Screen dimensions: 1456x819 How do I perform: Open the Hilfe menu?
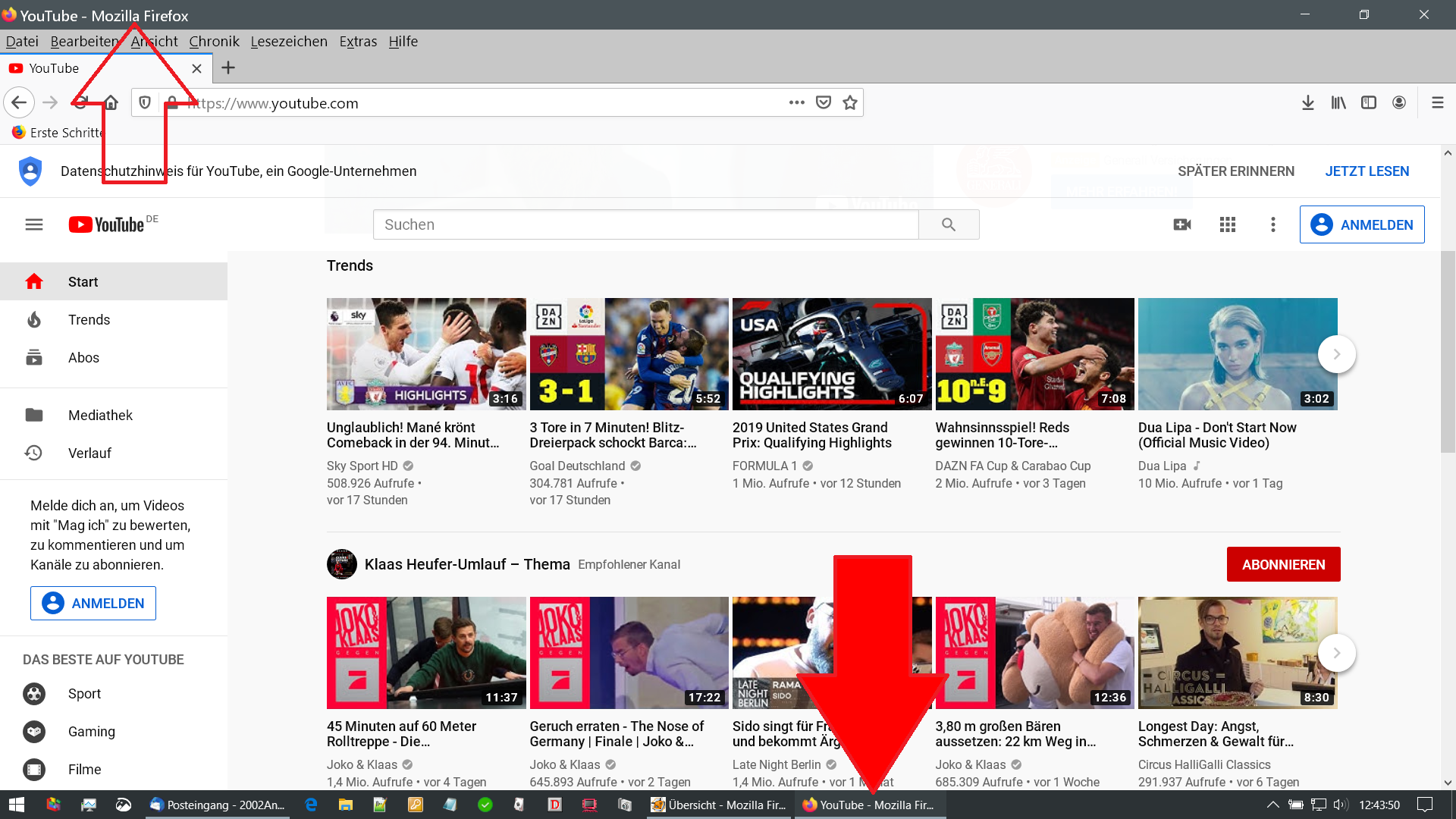click(403, 42)
